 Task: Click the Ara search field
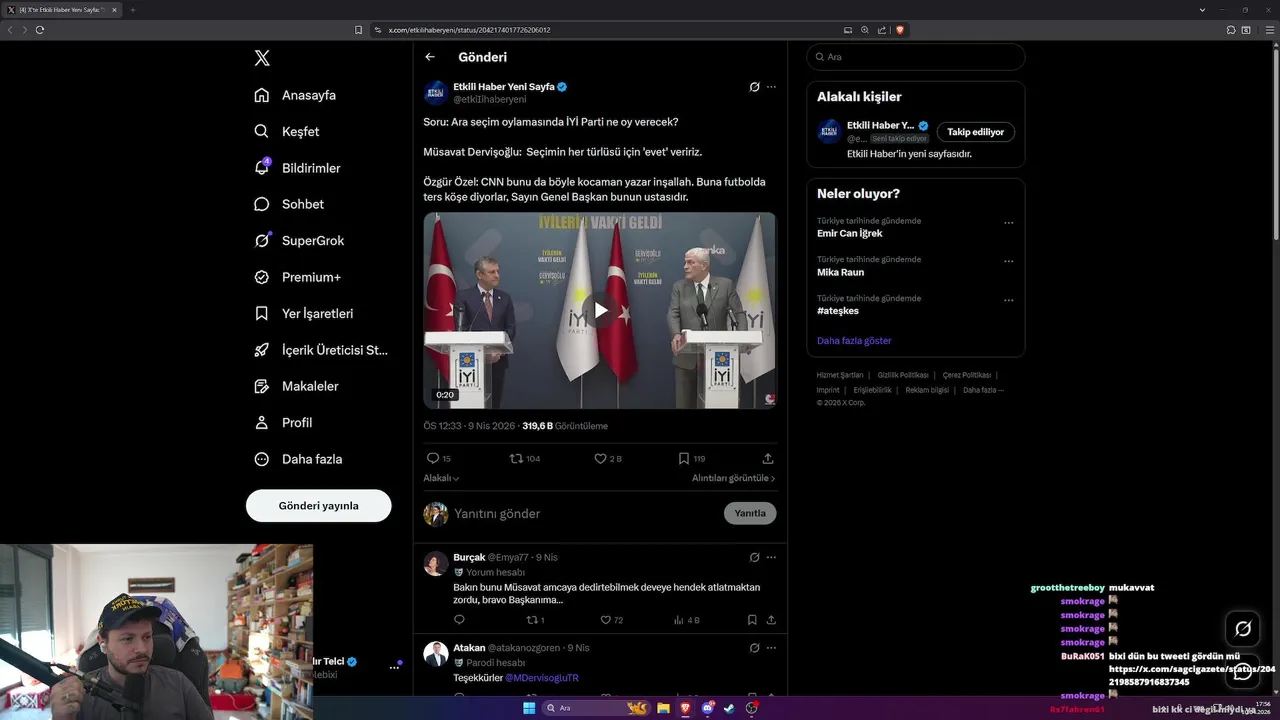pos(916,57)
